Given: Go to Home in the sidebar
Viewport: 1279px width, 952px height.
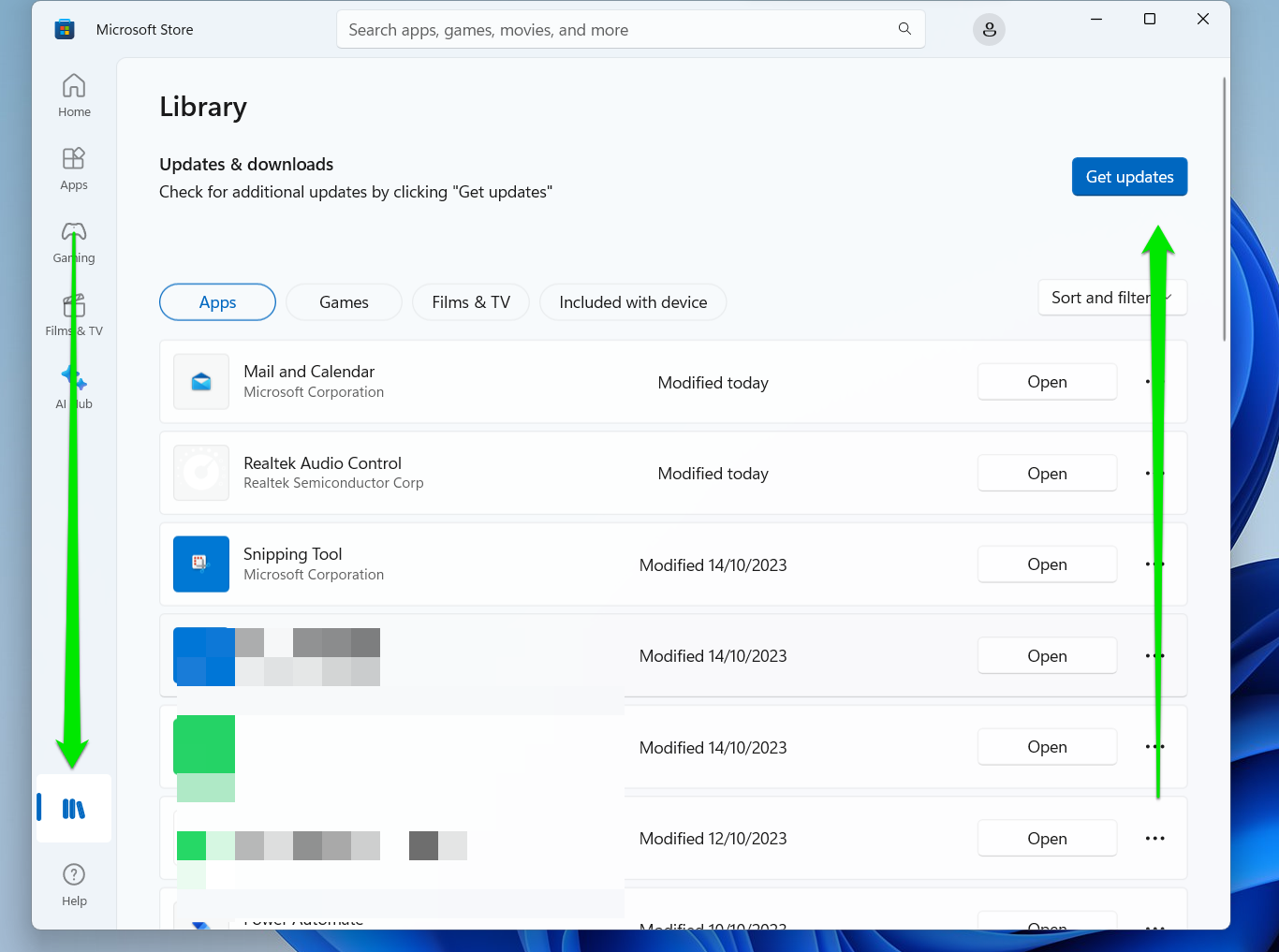Looking at the screenshot, I should [74, 95].
